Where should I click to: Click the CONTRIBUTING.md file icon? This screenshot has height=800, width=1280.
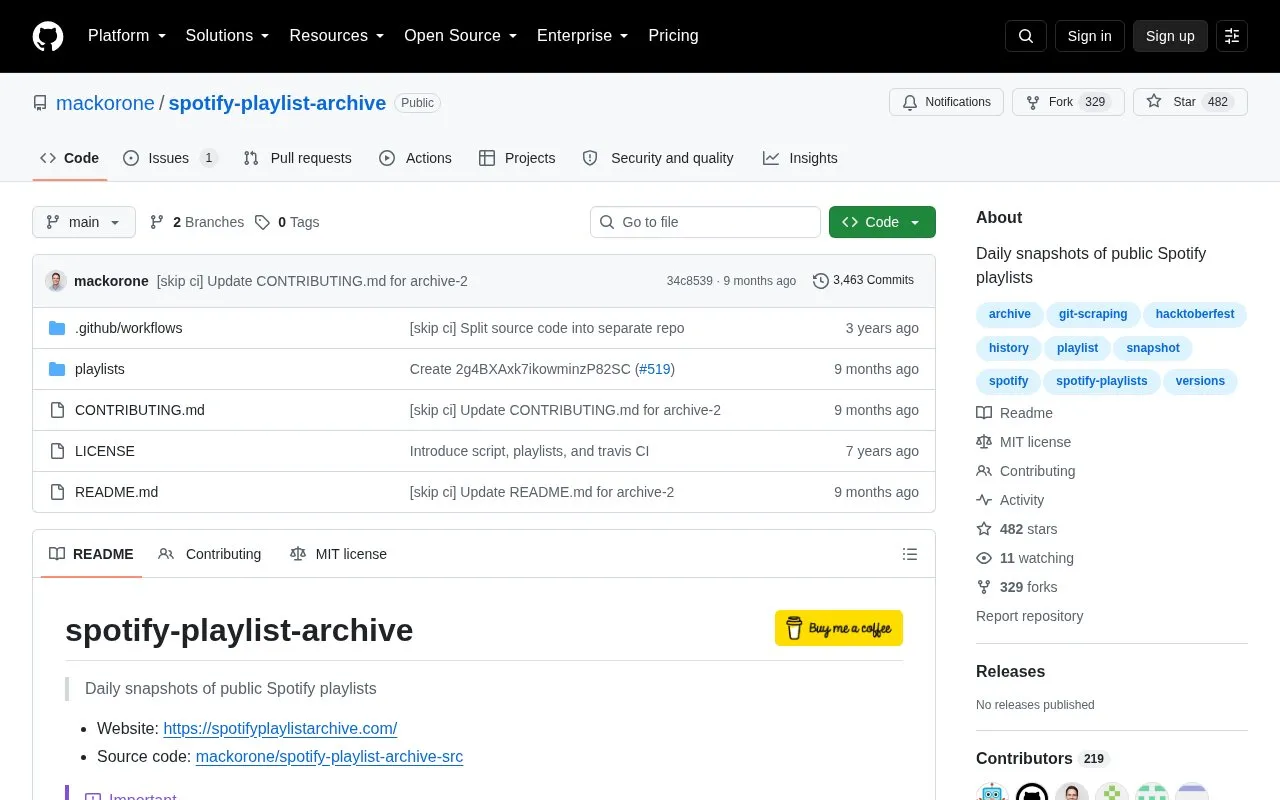[57, 410]
